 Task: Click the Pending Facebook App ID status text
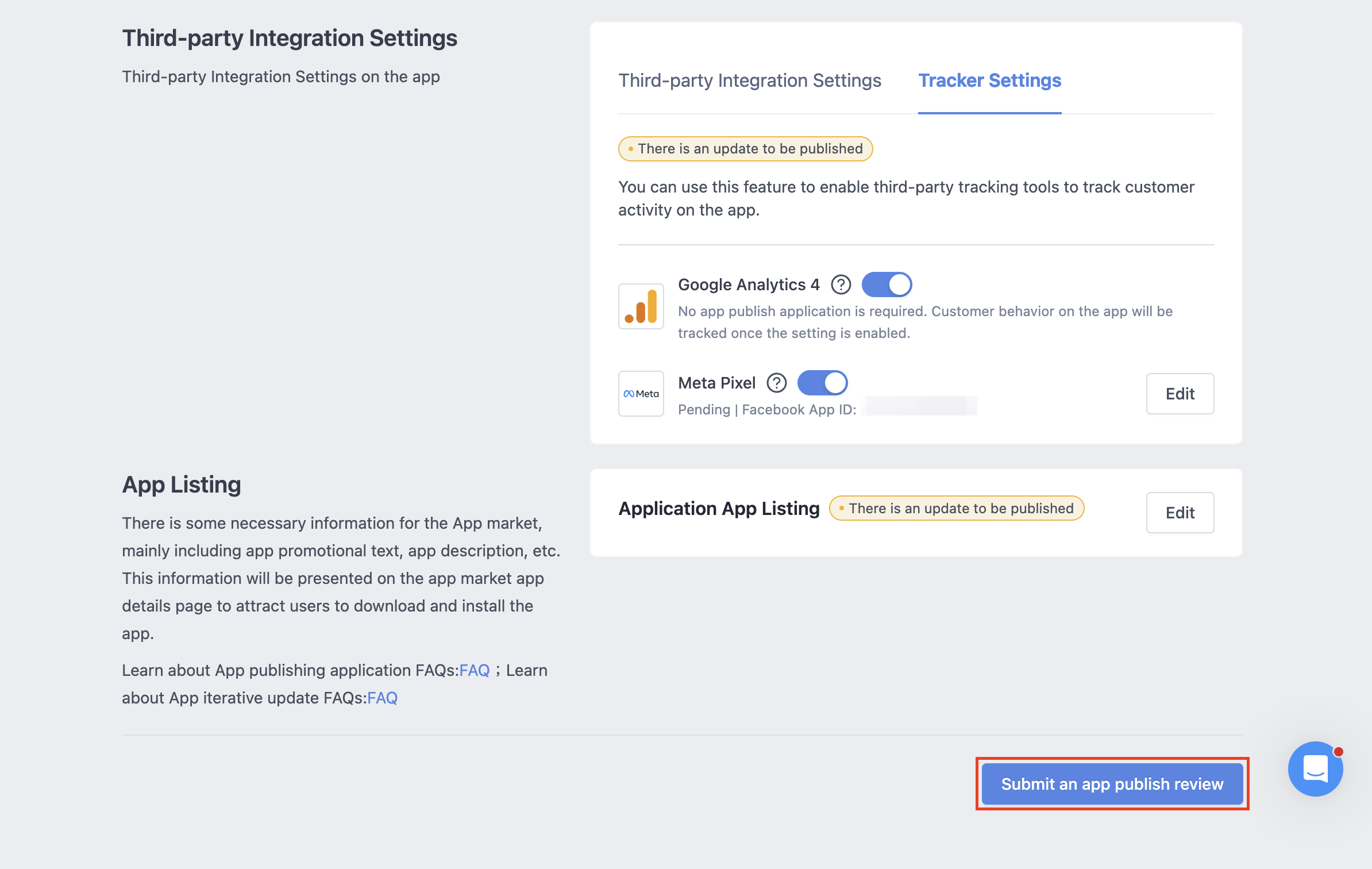[767, 409]
